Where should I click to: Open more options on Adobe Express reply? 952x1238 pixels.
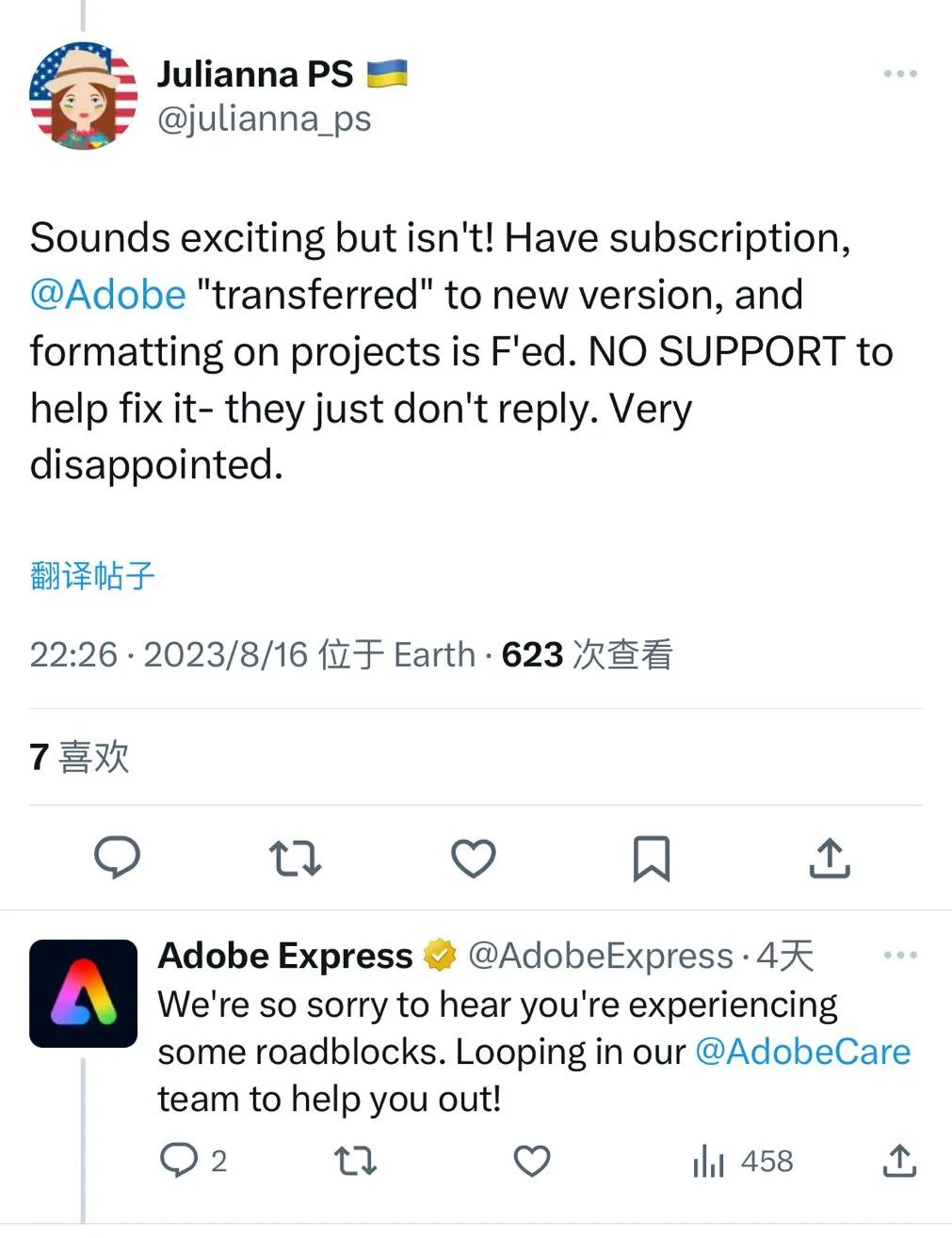coord(900,956)
